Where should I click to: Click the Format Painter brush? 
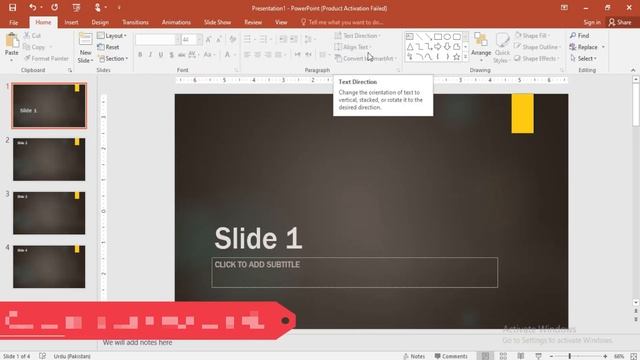click(46, 58)
